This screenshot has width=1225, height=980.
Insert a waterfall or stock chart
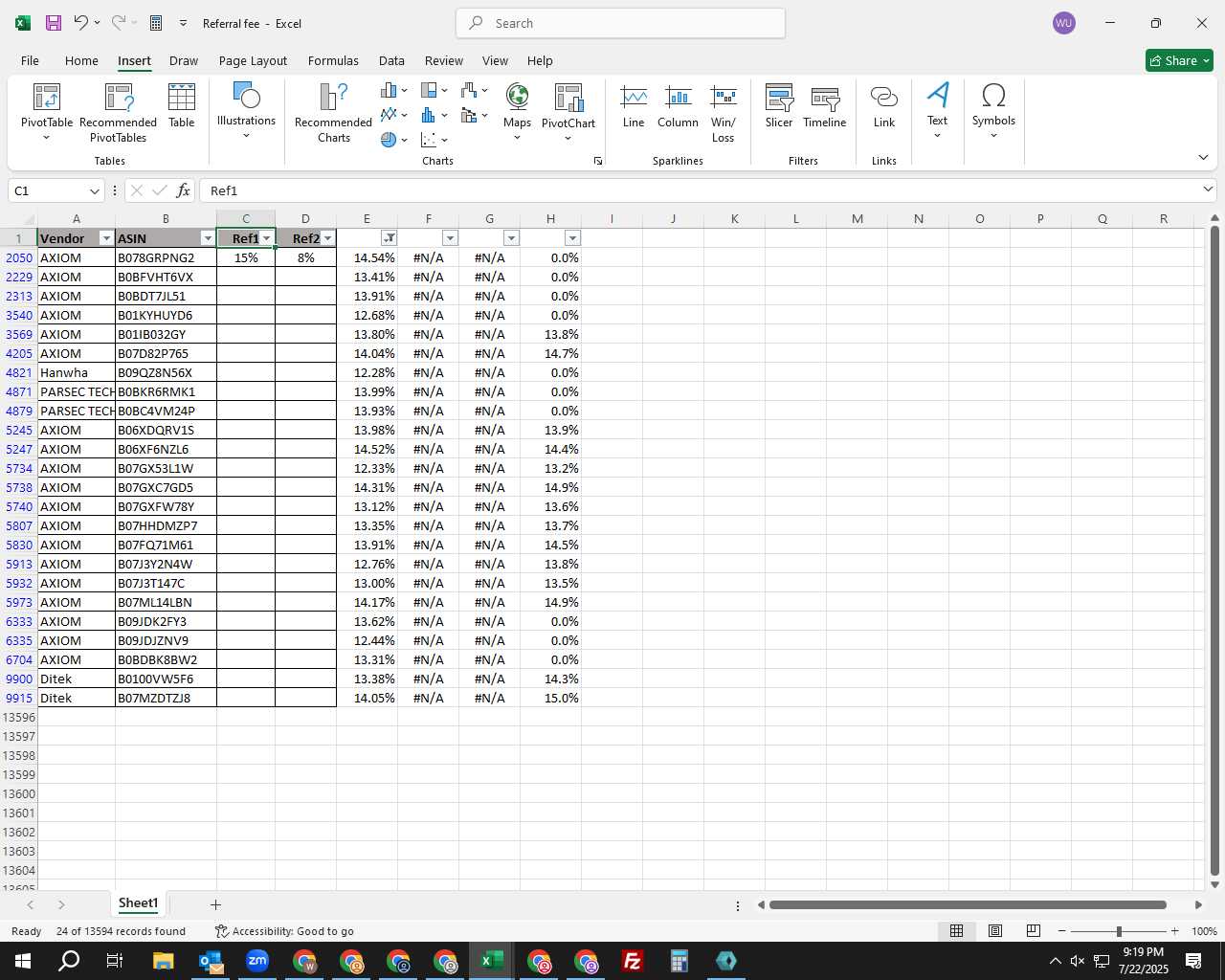coord(474,90)
